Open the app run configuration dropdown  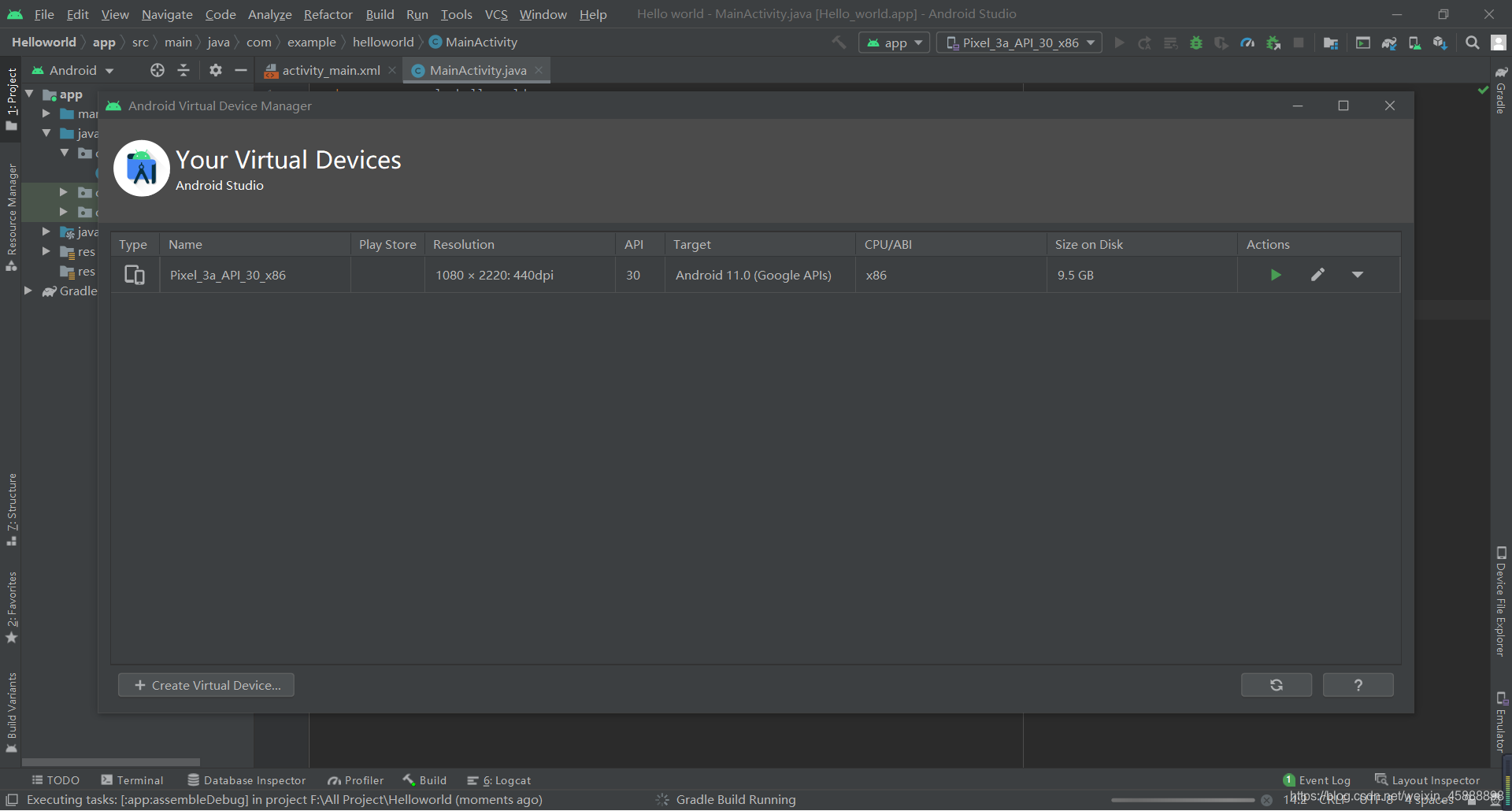coord(895,43)
